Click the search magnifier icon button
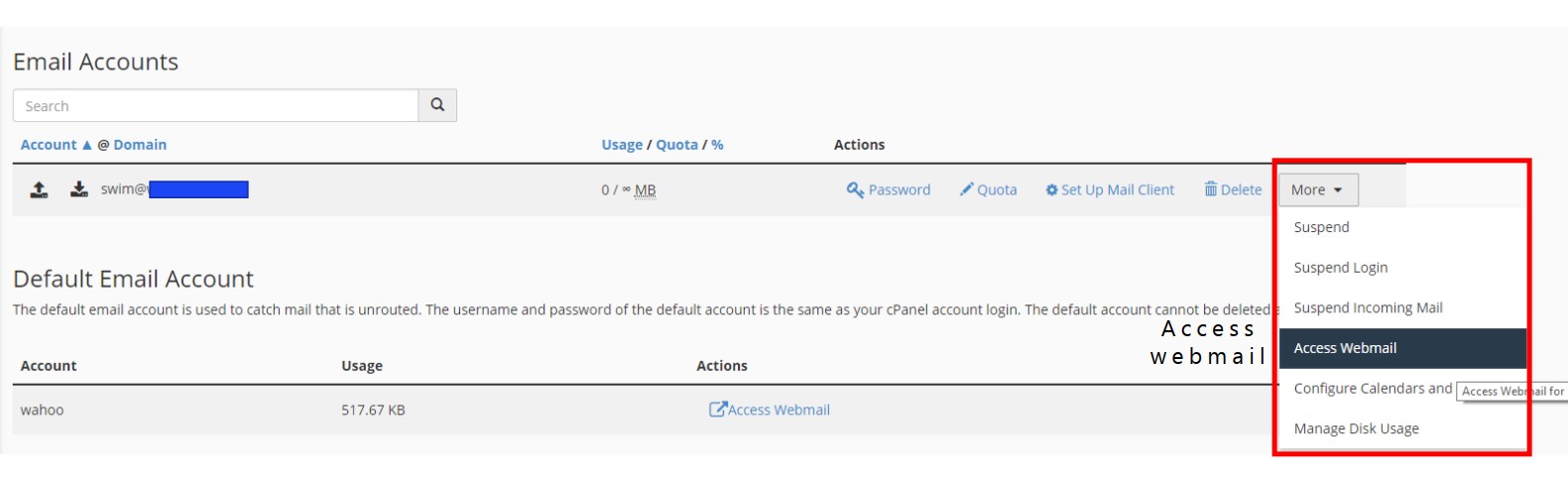This screenshot has height=481, width=1568. point(437,105)
